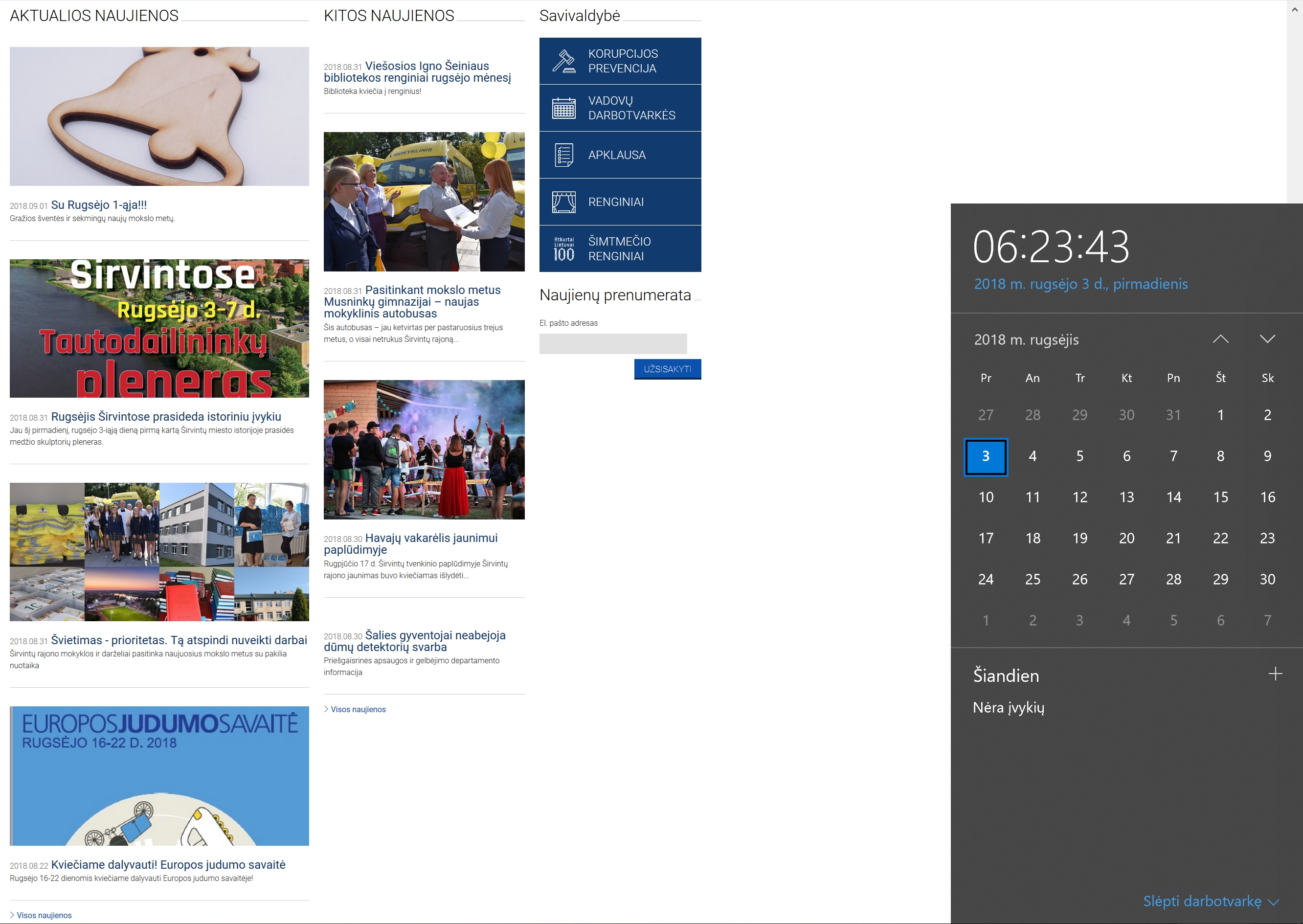Viewport: 1303px width, 924px height.
Task: Go to previous month using up chevron
Action: click(x=1220, y=339)
